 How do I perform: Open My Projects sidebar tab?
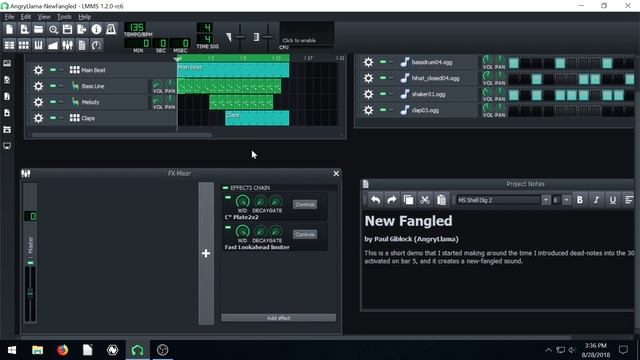point(7,80)
